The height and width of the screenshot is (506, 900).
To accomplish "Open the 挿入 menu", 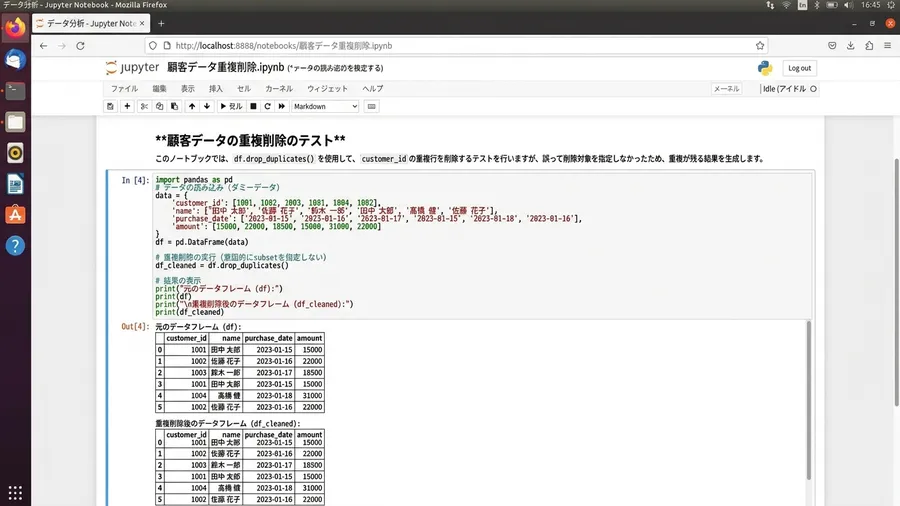I will (216, 89).
